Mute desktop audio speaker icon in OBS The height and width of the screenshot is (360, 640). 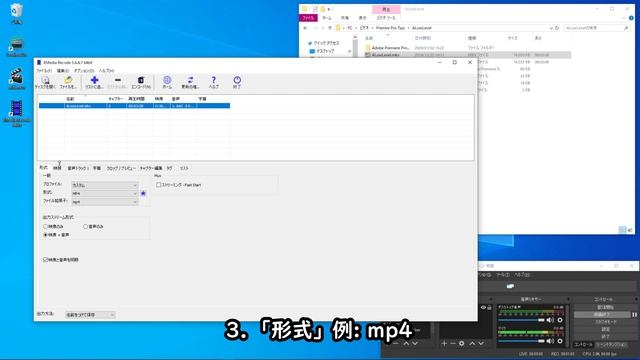(x=550, y=320)
